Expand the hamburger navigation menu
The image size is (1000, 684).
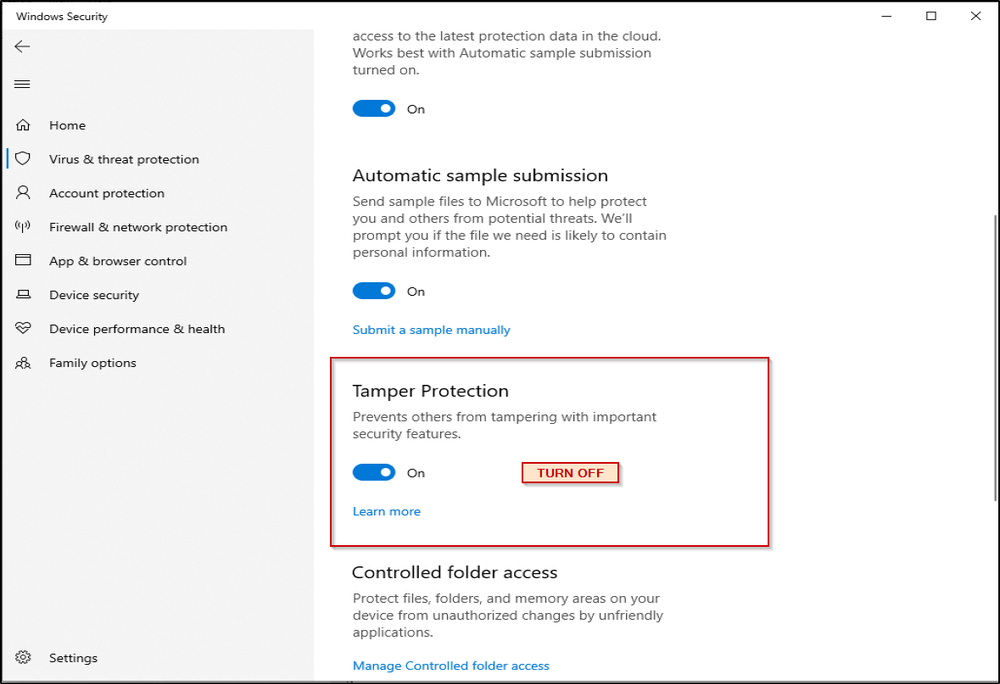[x=22, y=84]
